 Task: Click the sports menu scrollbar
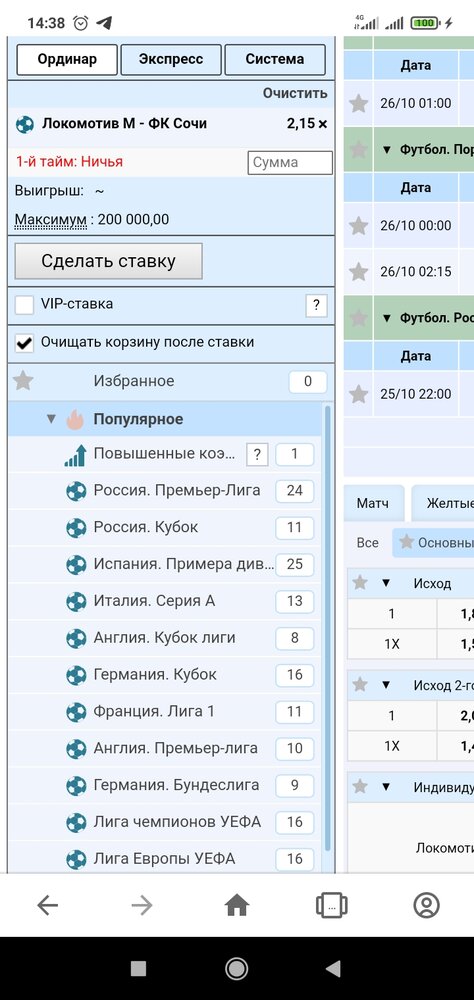coord(328,628)
